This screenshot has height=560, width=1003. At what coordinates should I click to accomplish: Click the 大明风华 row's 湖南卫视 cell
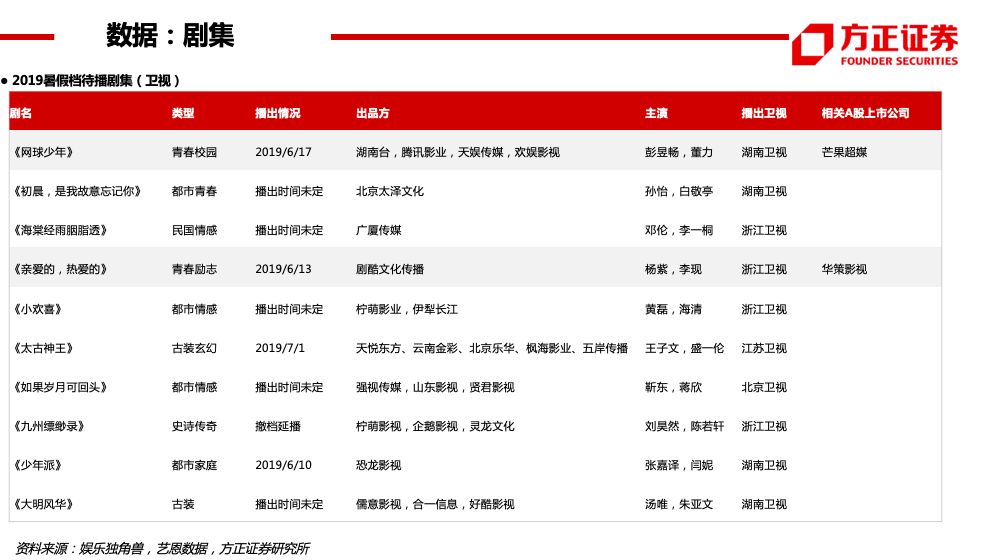pos(764,504)
